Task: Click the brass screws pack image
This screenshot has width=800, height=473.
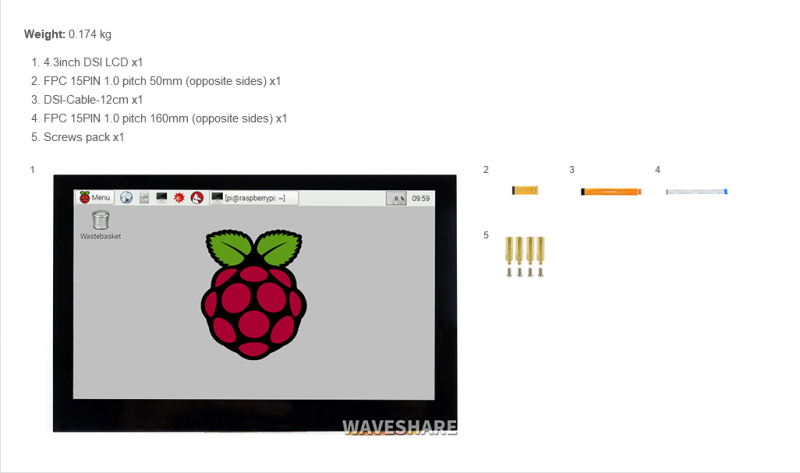Action: [x=524, y=257]
